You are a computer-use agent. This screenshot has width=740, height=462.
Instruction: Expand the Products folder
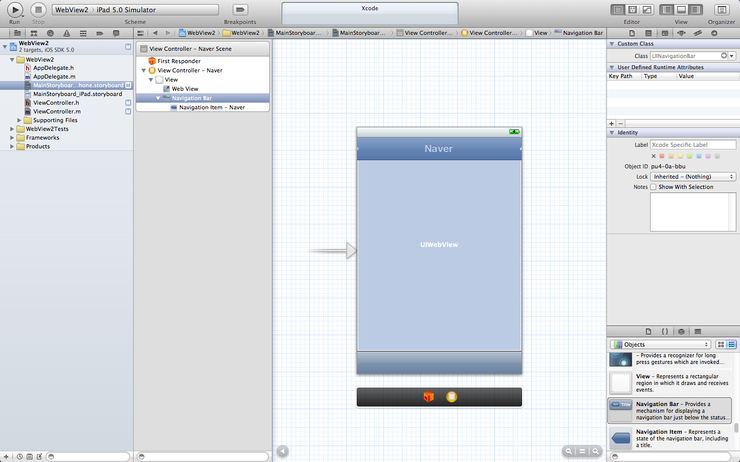(x=12, y=146)
